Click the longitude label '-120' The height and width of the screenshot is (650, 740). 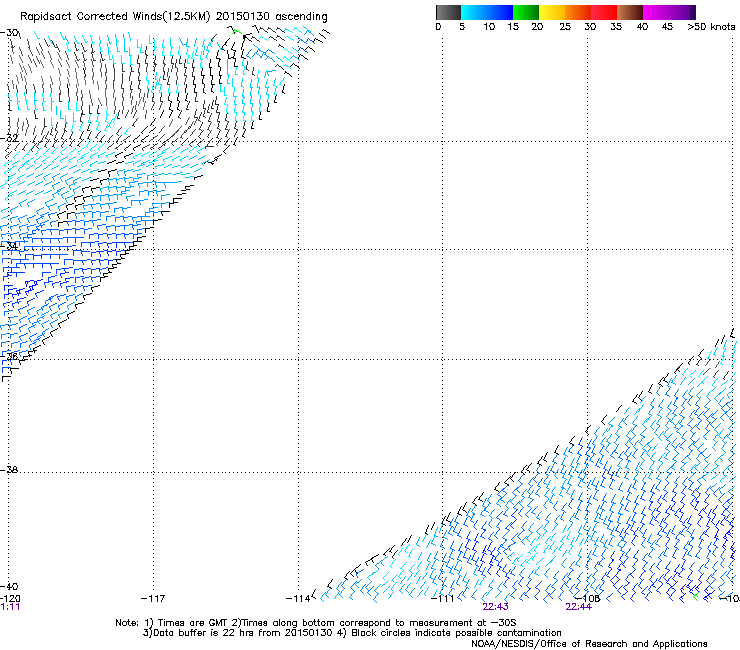click(x=10, y=599)
